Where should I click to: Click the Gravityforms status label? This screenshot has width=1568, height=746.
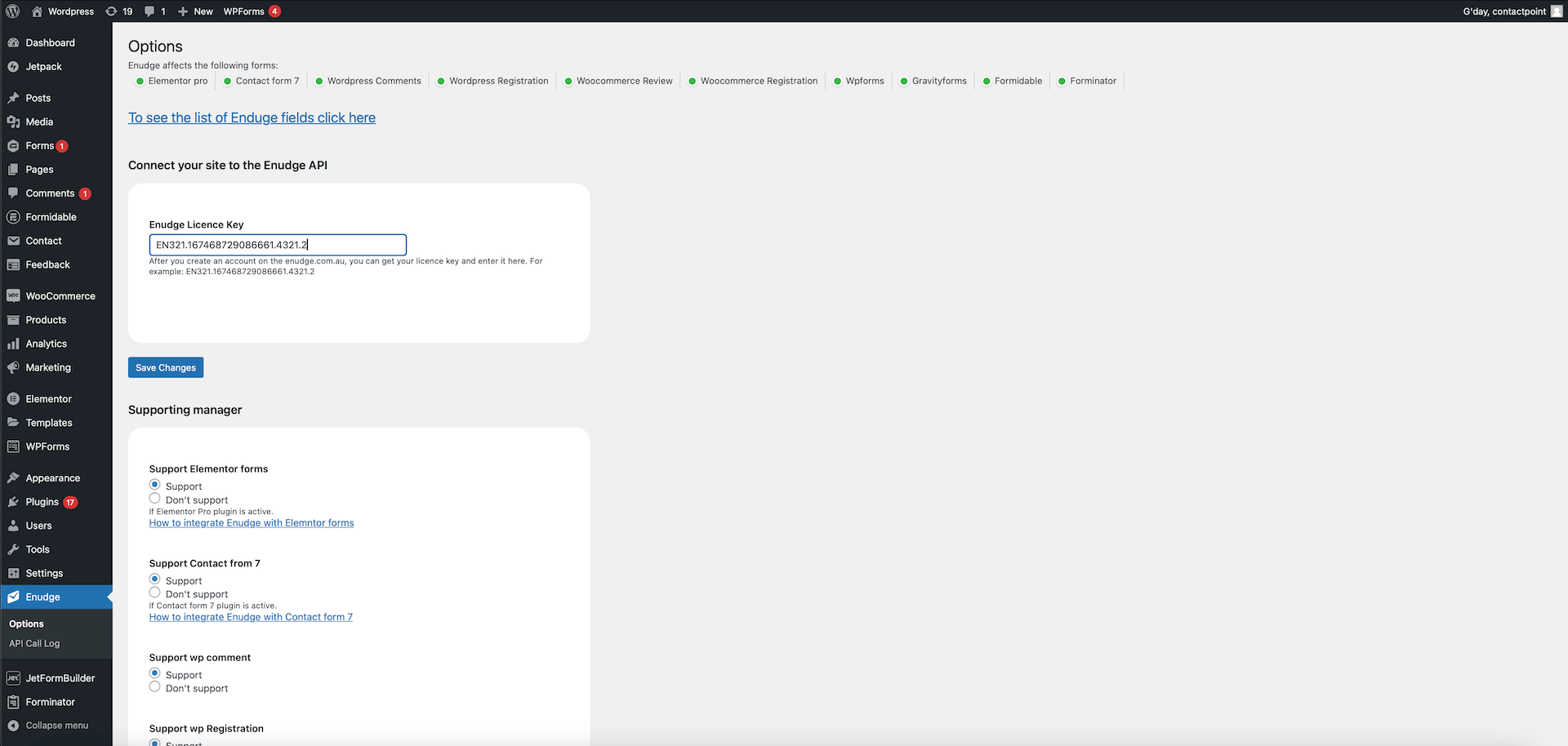[939, 81]
